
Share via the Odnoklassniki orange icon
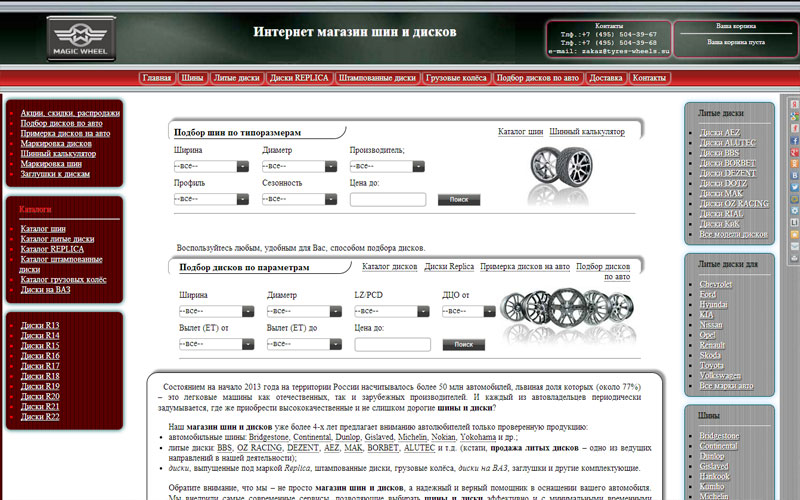(794, 163)
